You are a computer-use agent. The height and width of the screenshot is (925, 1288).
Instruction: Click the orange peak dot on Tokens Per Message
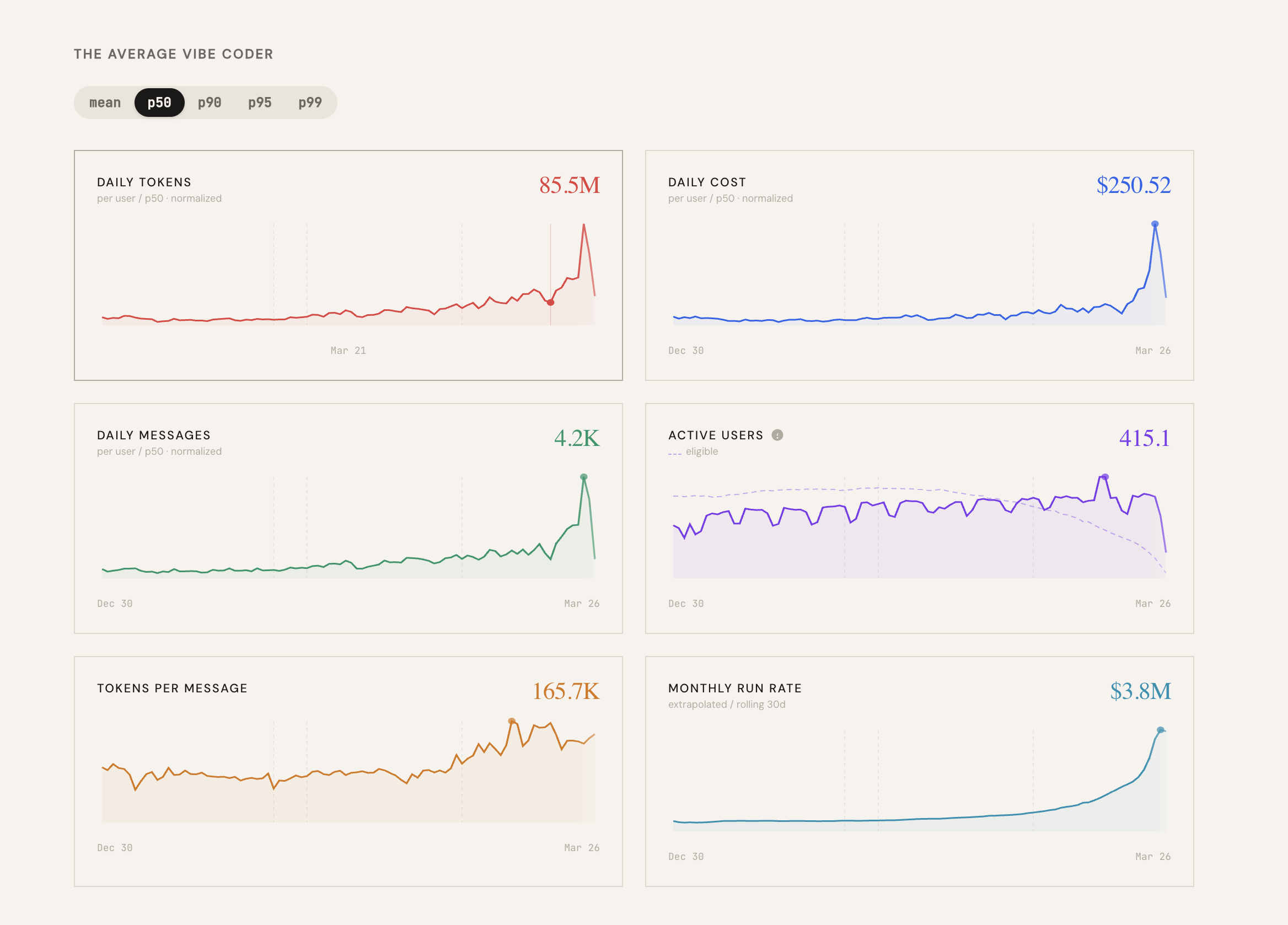click(x=512, y=721)
